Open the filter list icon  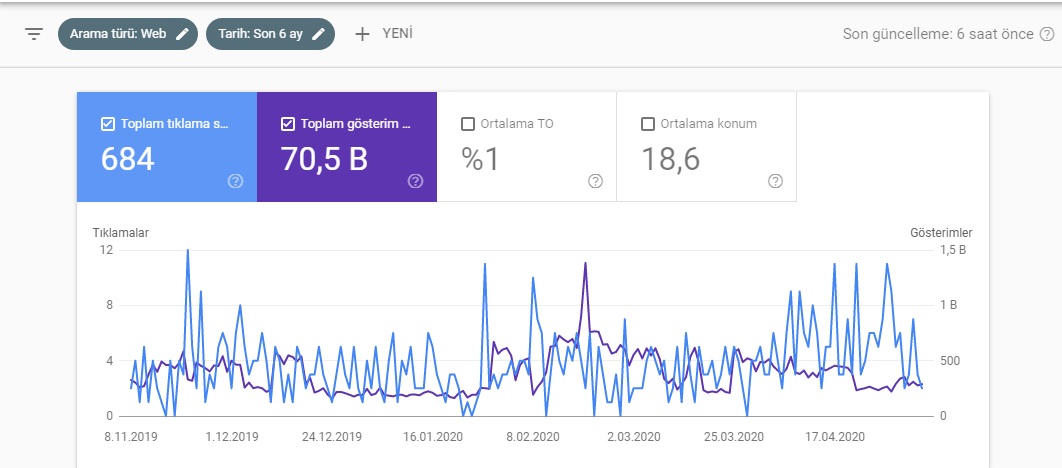point(34,34)
